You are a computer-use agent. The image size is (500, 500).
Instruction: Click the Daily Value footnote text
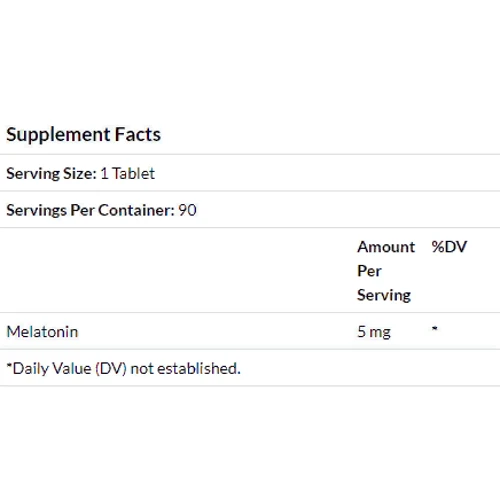point(124,369)
